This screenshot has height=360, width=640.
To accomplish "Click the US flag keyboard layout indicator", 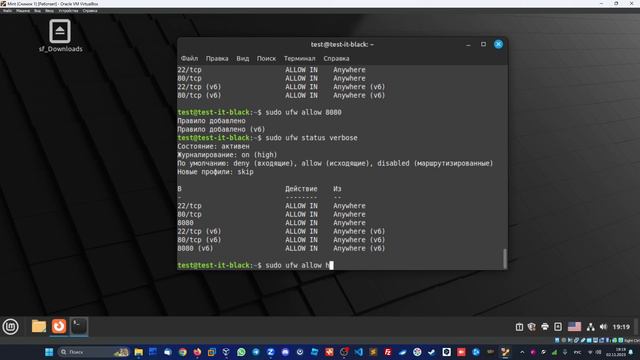I will [x=574, y=327].
